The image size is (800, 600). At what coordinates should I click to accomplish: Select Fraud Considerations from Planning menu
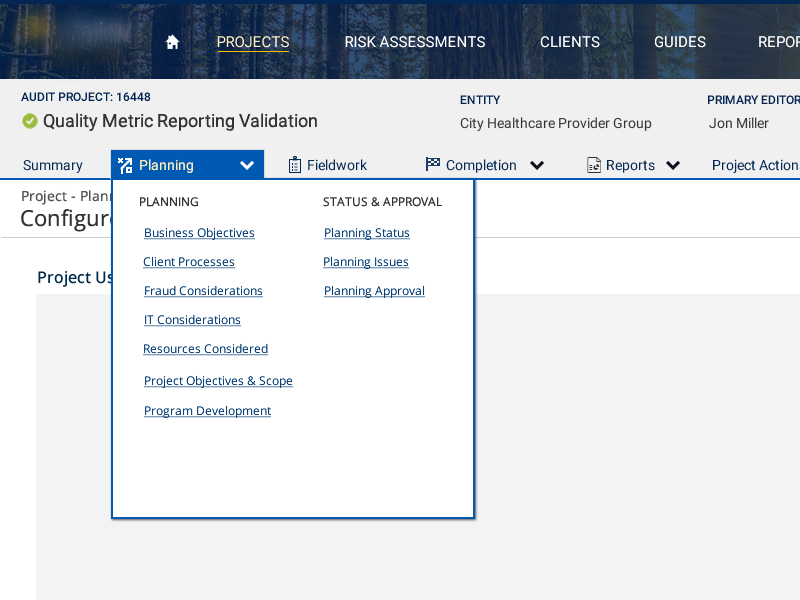tap(203, 291)
